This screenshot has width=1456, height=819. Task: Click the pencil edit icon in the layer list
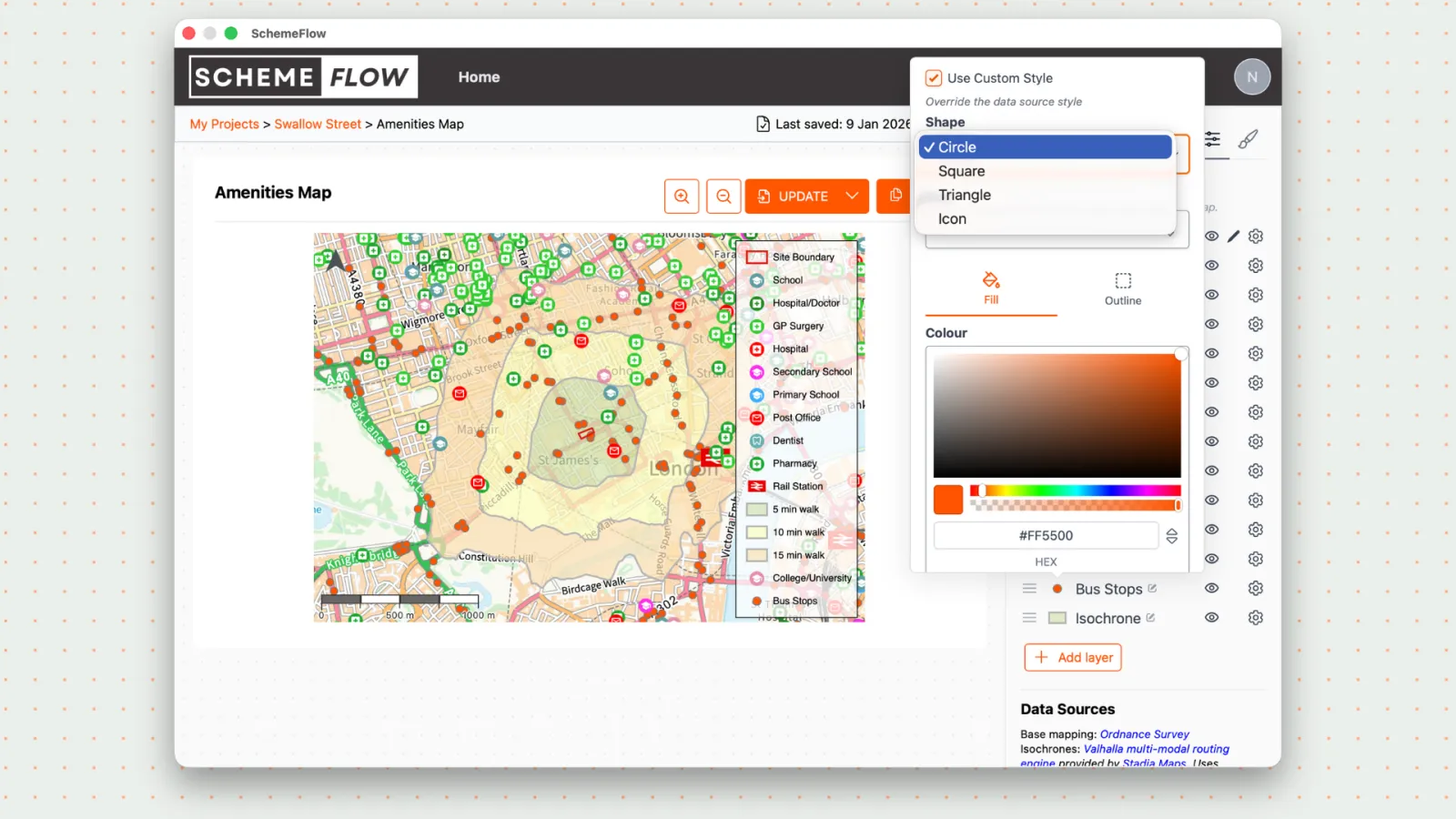[1233, 237]
